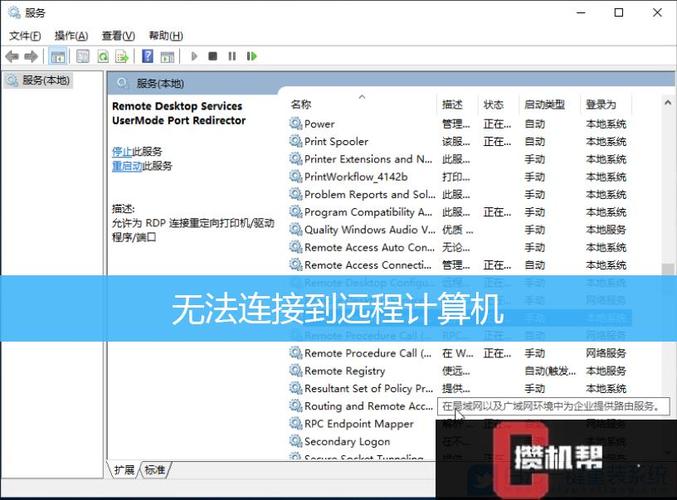The height and width of the screenshot is (500, 677).
Task: Select Resultant Set of Policy Pr... service
Action: [460, 389]
